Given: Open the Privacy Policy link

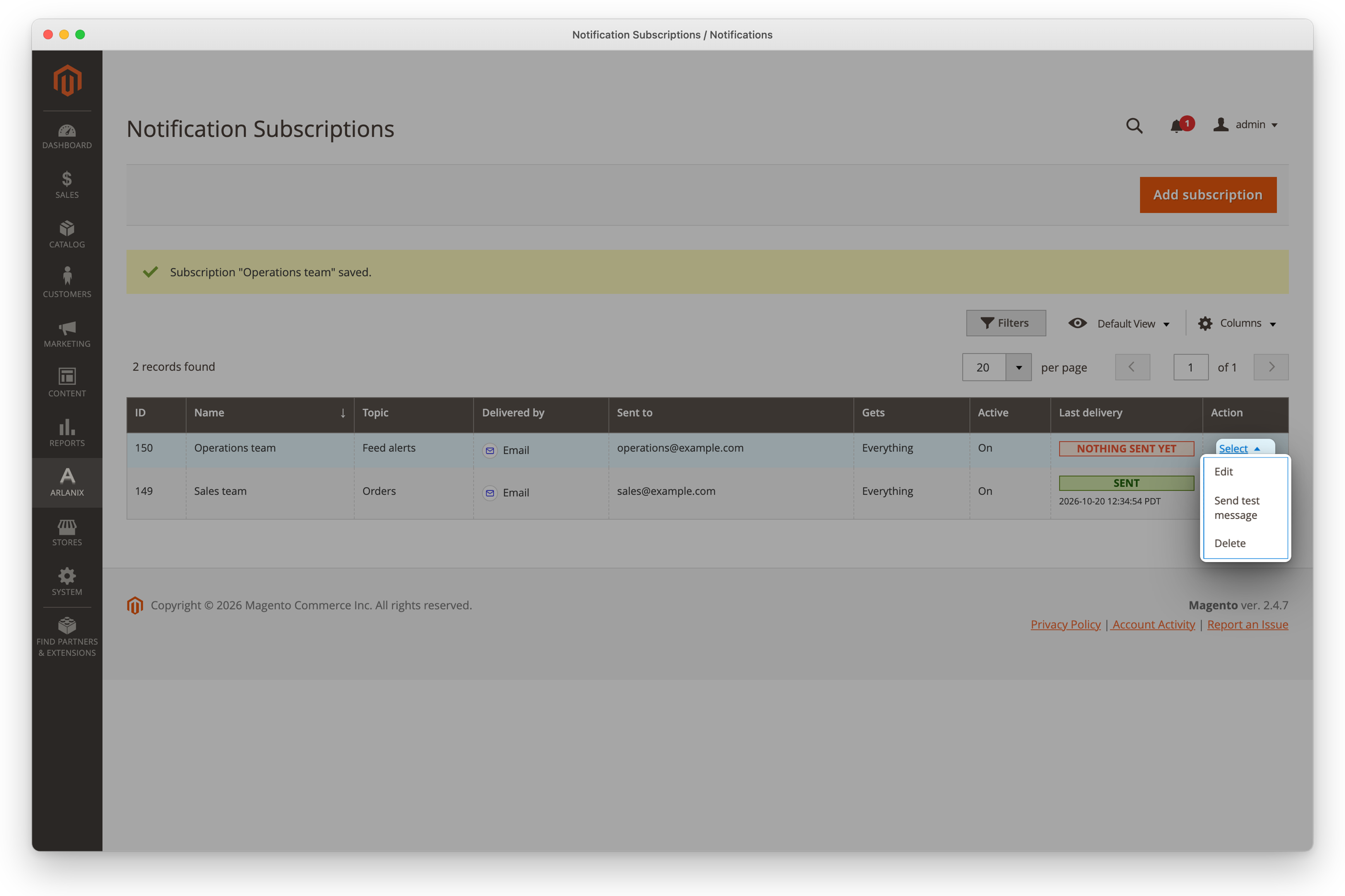Looking at the screenshot, I should point(1065,625).
